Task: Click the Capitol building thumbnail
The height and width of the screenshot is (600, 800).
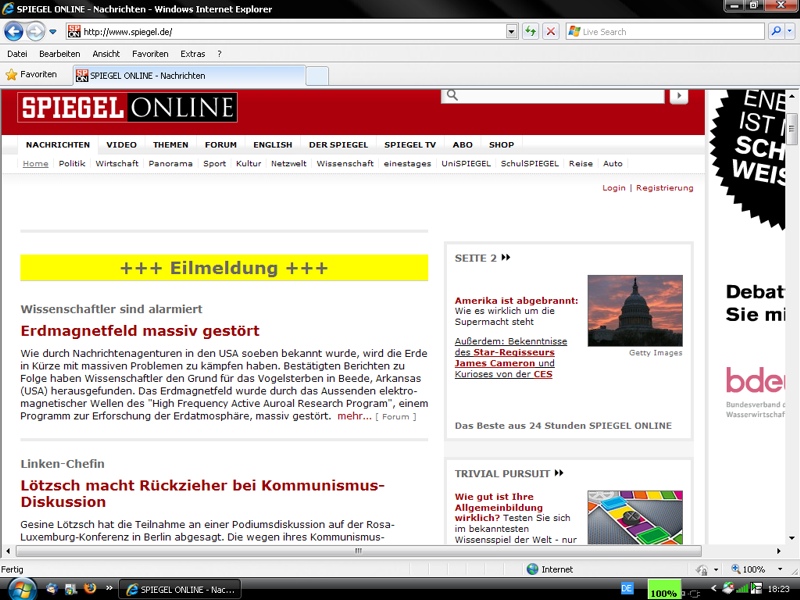Action: [x=635, y=311]
